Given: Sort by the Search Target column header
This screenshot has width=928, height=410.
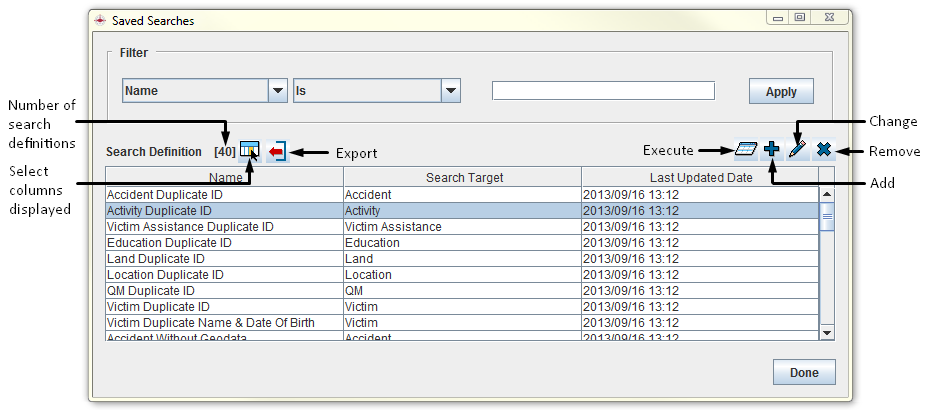Looking at the screenshot, I should [464, 177].
